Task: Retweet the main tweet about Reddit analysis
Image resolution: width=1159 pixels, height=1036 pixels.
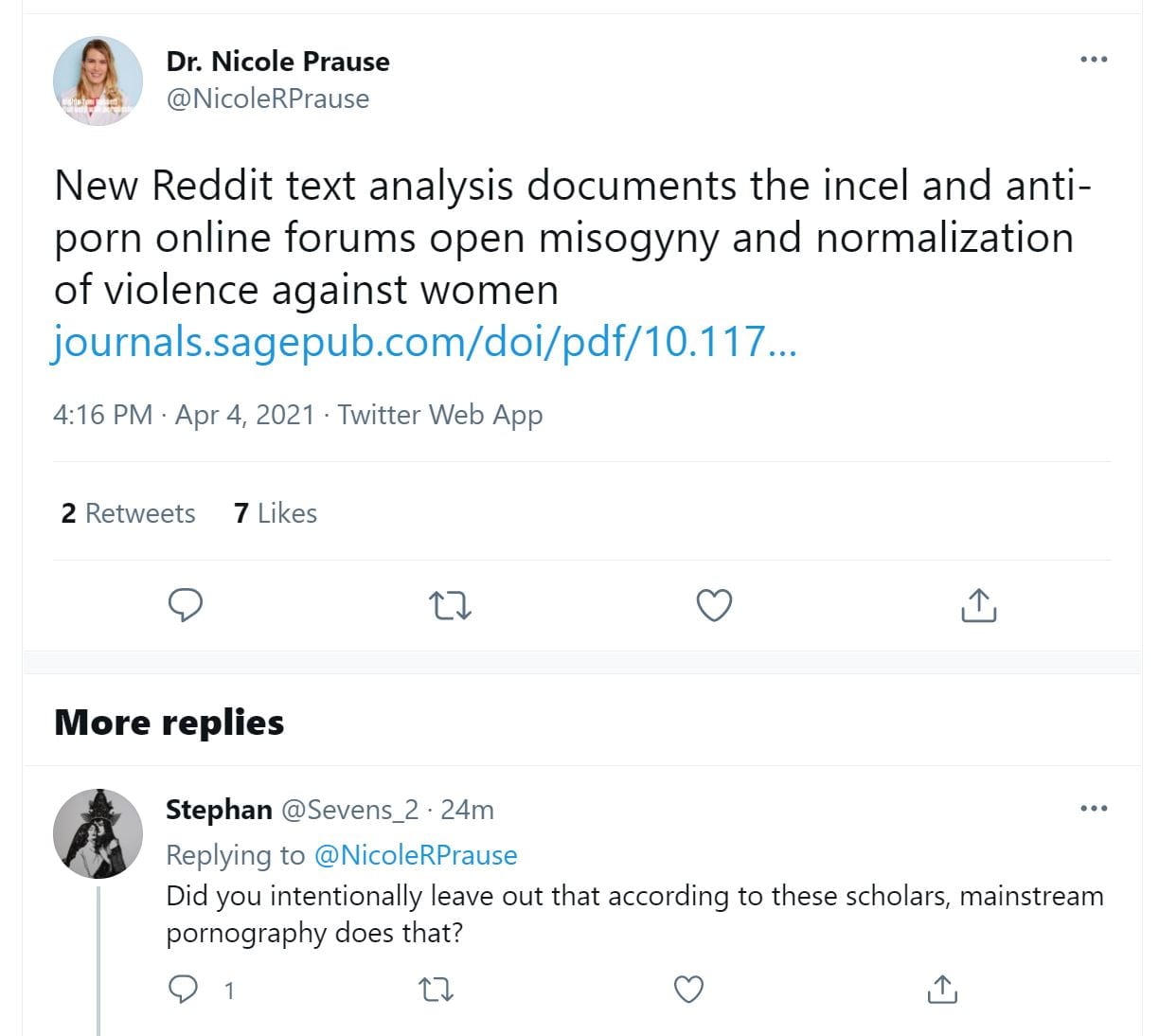Action: pos(450,604)
